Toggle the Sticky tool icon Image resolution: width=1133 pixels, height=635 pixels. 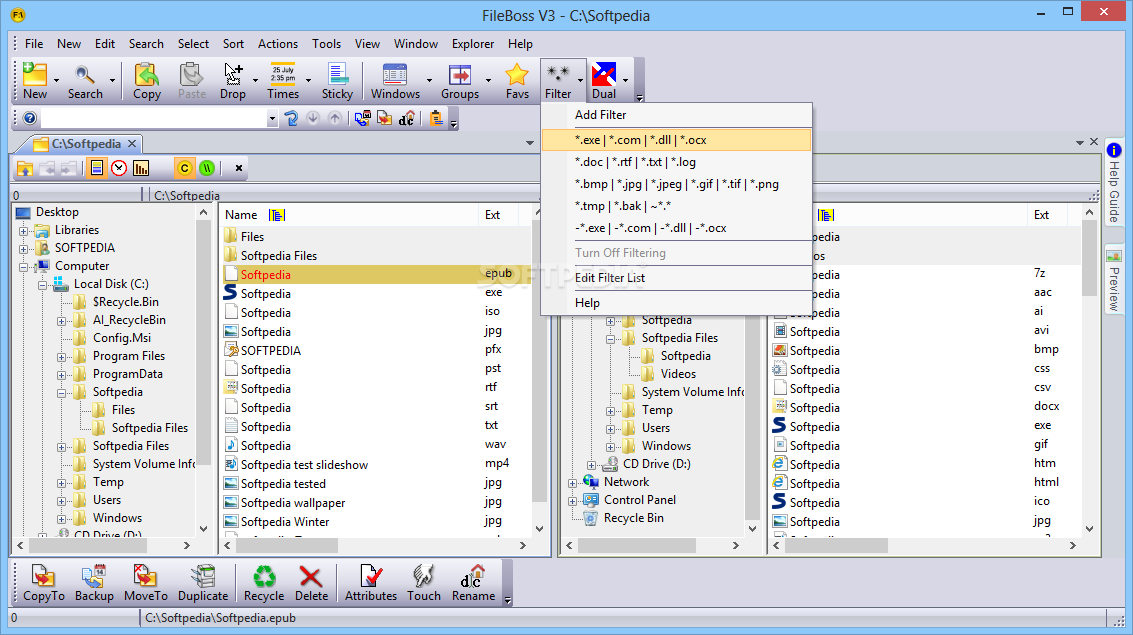337,80
